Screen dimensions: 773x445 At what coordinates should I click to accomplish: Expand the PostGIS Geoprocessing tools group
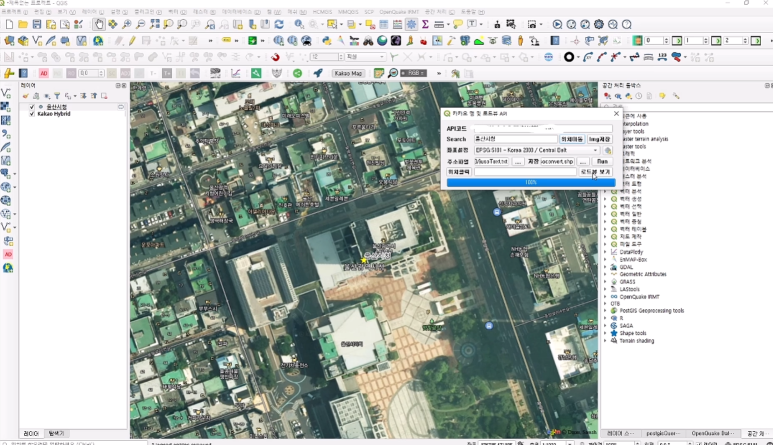coord(605,311)
